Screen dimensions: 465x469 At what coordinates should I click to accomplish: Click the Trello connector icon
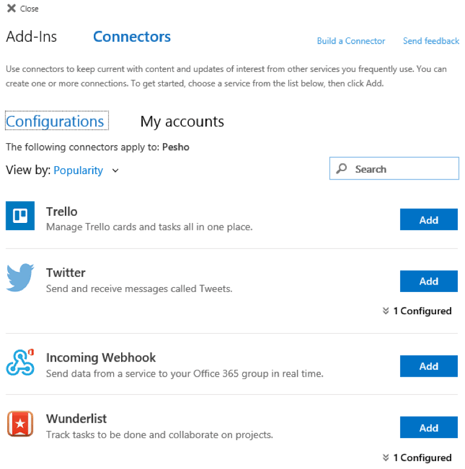(x=20, y=215)
